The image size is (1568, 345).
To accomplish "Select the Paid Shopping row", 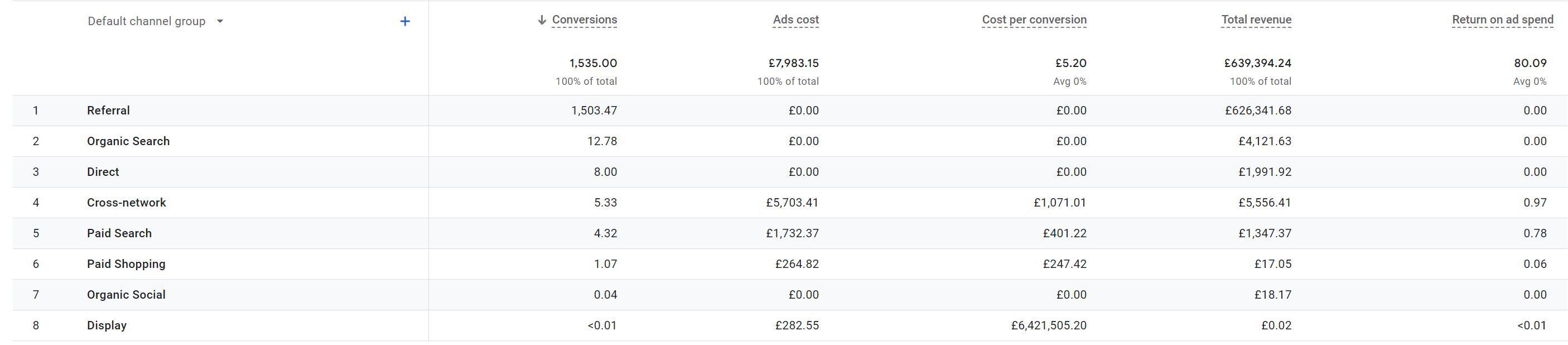I will [790, 264].
